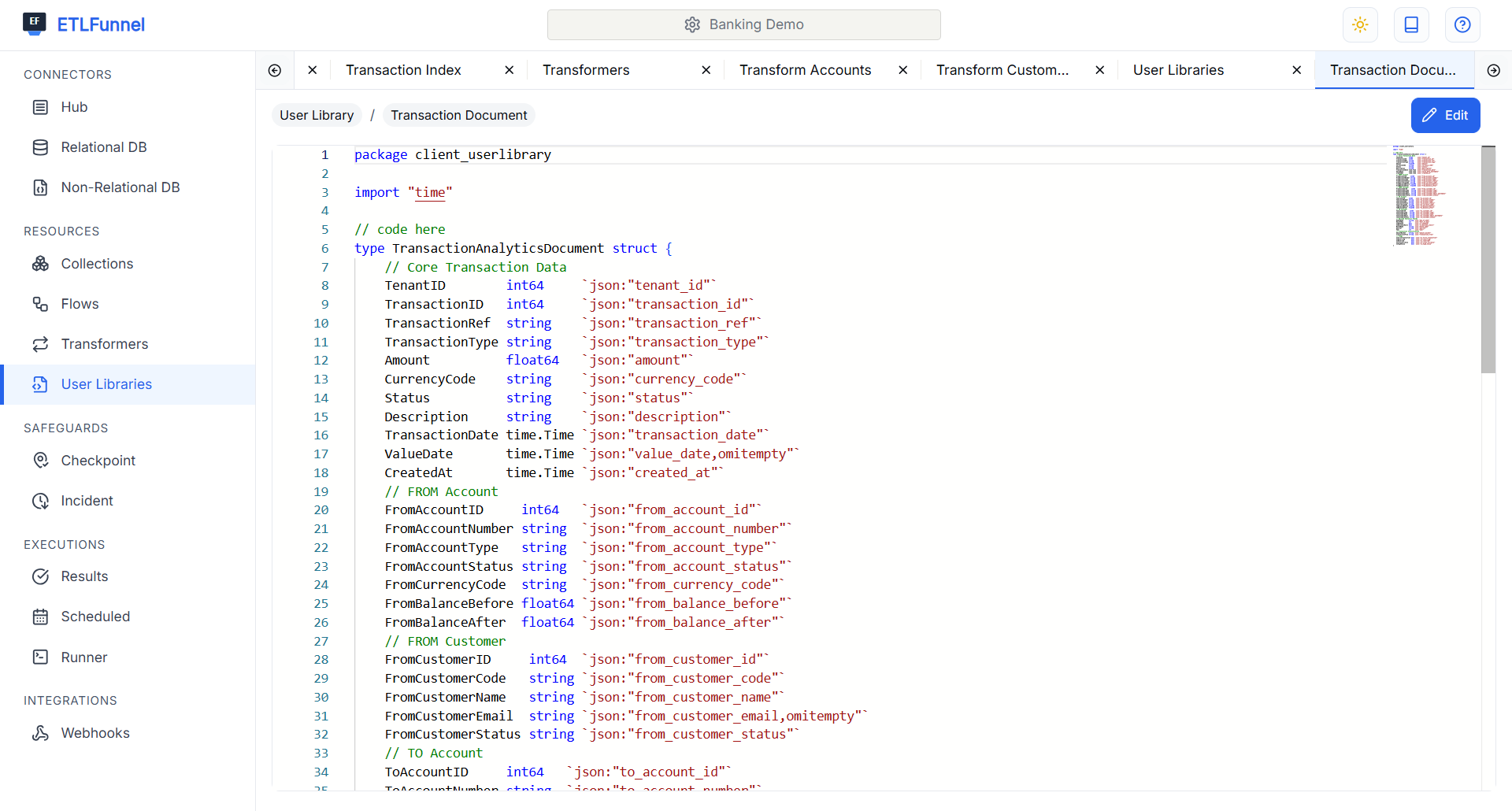Open the help question mark icon
Image resolution: width=1512 pixels, height=811 pixels.
pos(1462,24)
